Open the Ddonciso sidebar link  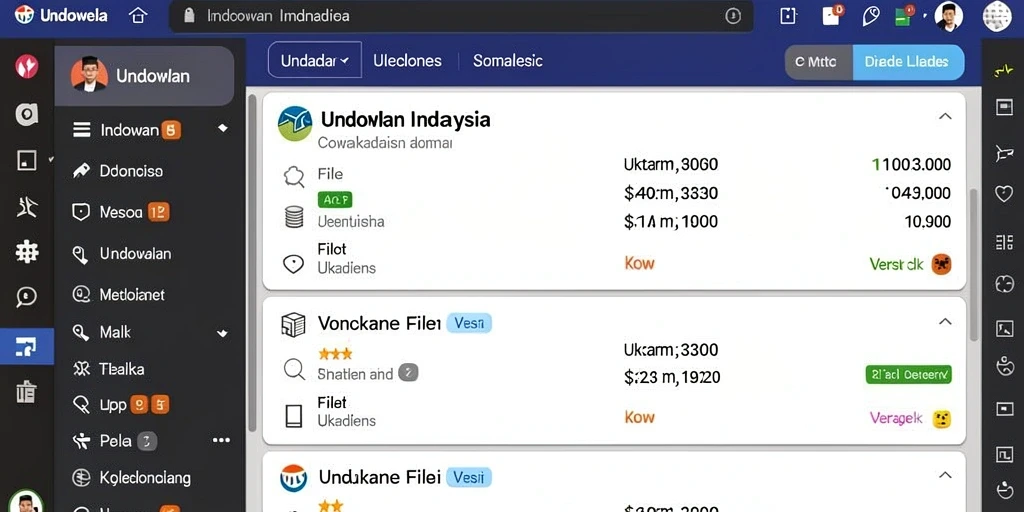tap(131, 171)
